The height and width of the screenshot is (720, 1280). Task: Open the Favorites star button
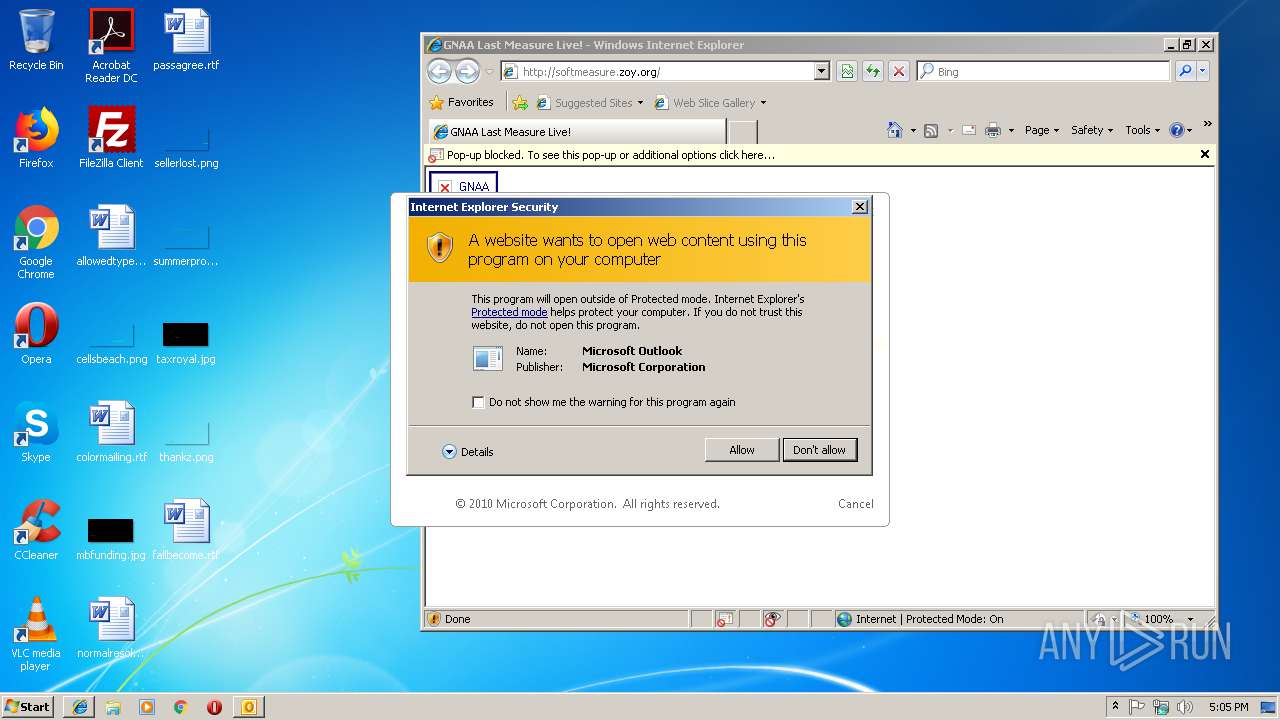tap(461, 102)
